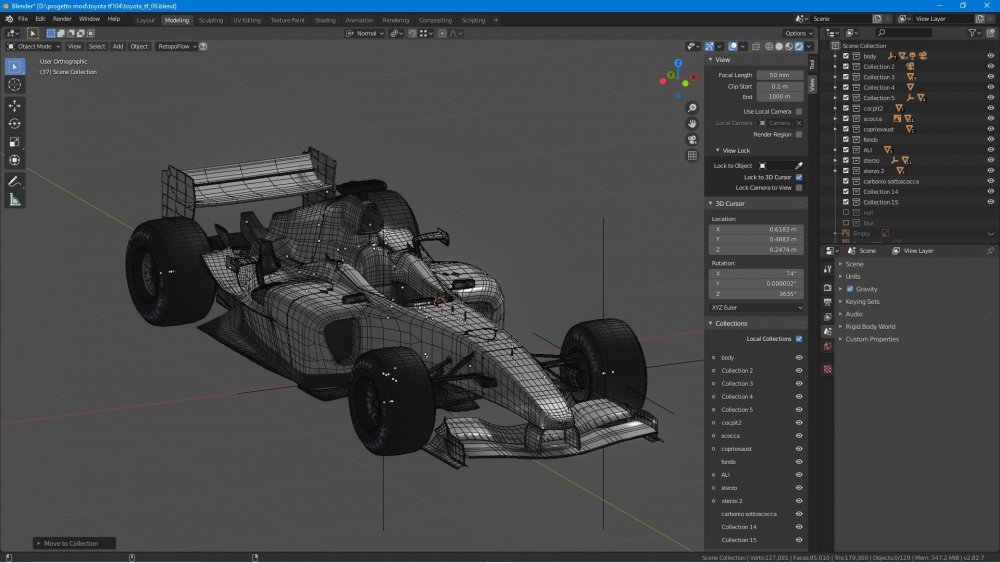This screenshot has height=563, width=1000.
Task: Switch to orthographic/perspective grid icon
Action: coord(692,156)
